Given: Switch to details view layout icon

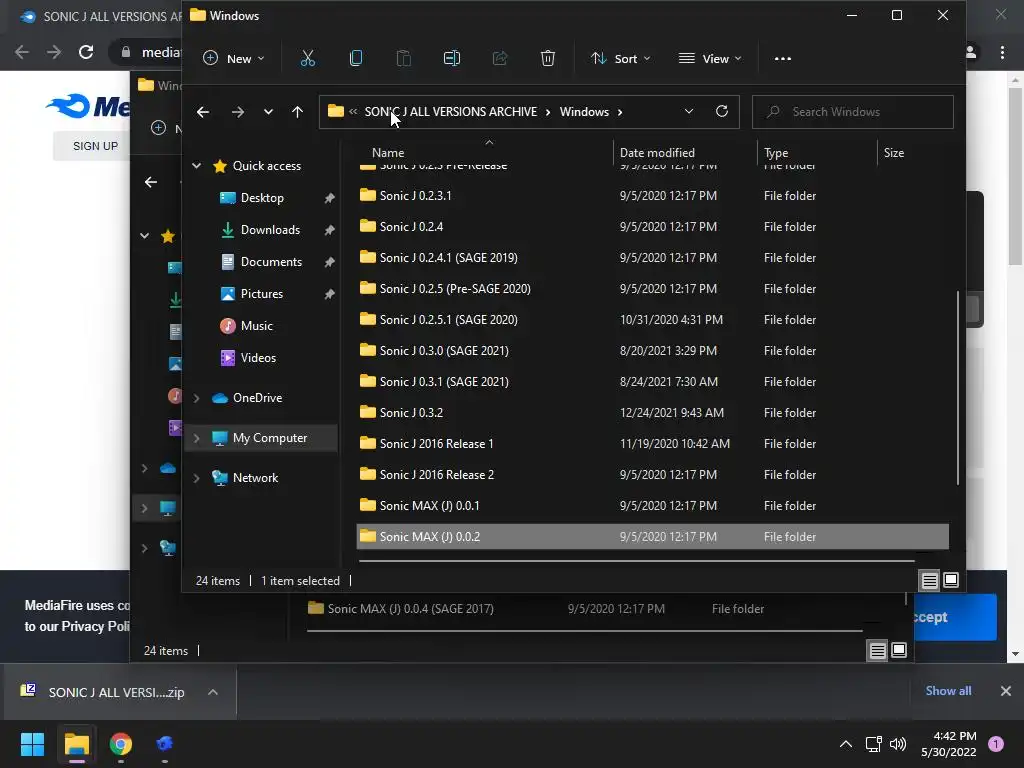Looking at the screenshot, I should [929, 580].
